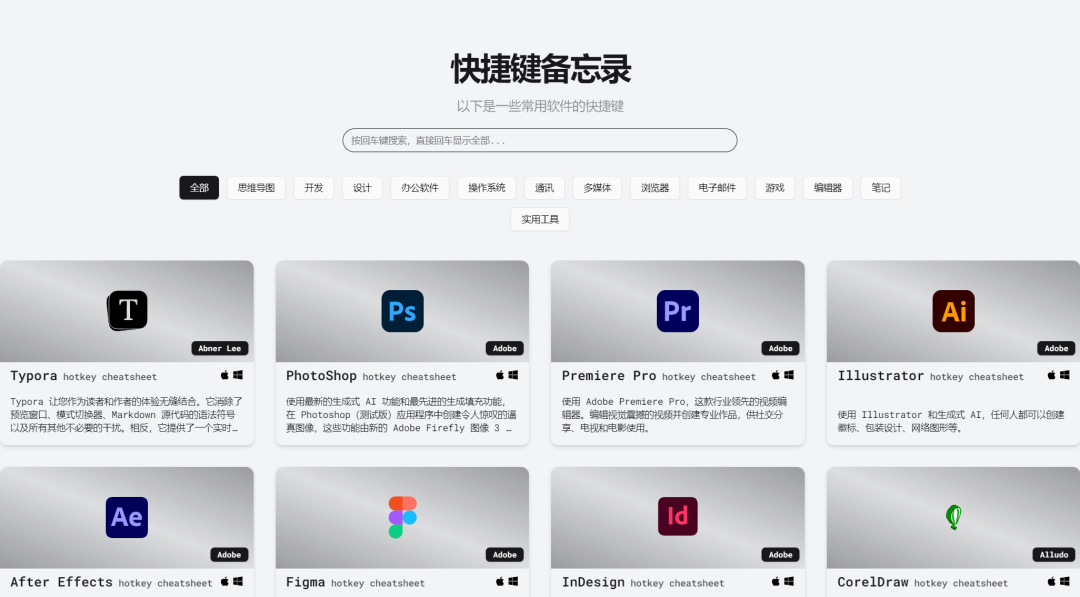Filter by 多媒体 category
This screenshot has height=597, width=1080.
point(597,187)
